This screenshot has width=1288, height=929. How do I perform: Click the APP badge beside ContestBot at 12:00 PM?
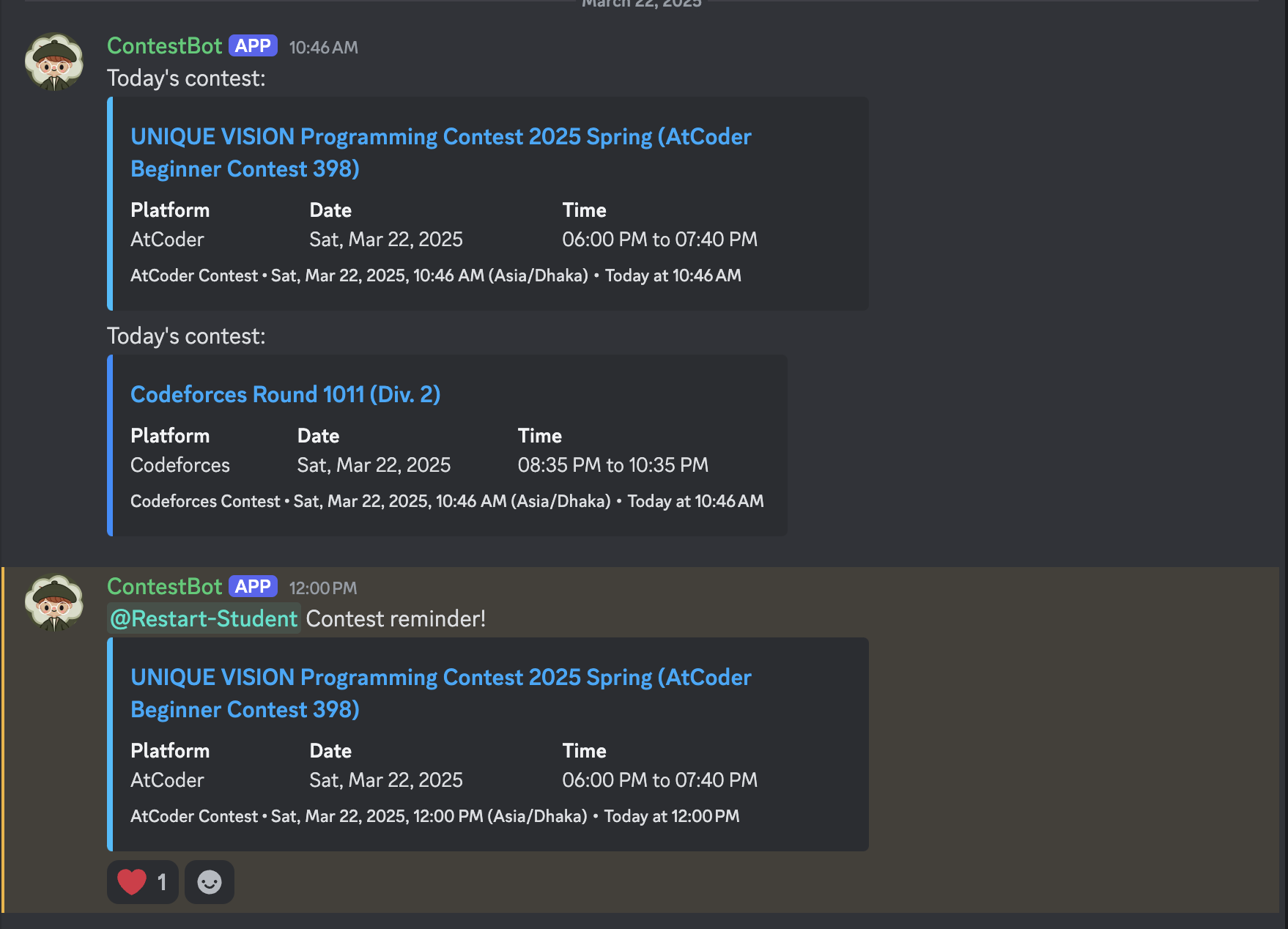click(253, 586)
